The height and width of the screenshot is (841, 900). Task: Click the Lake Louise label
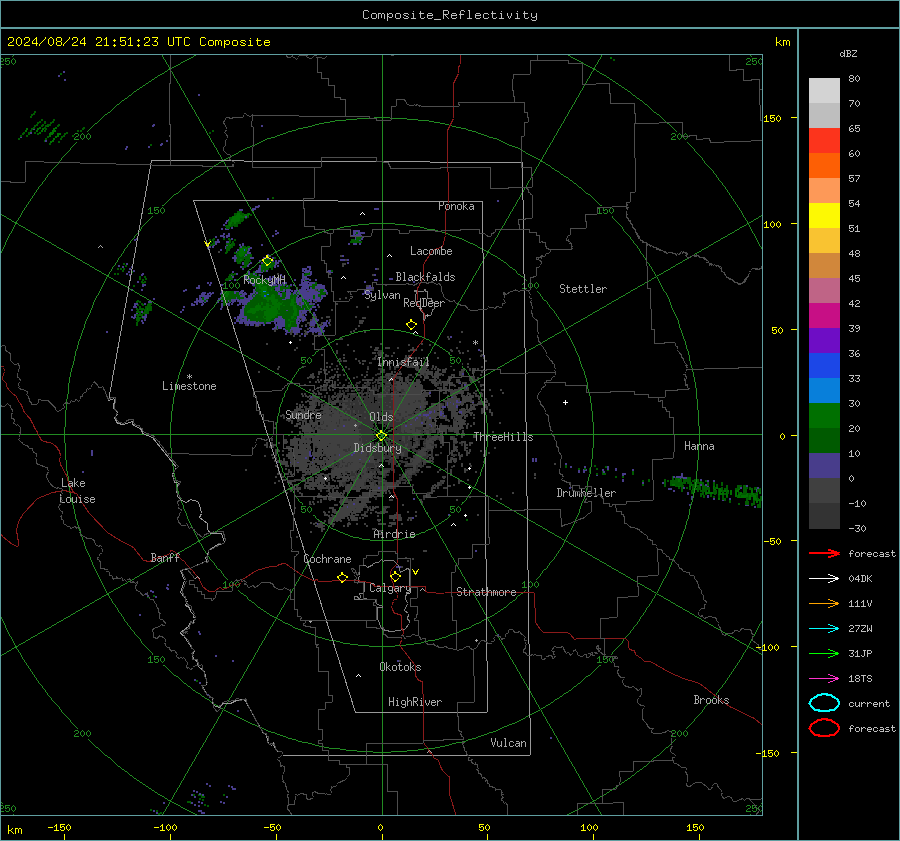pyautogui.click(x=77, y=491)
